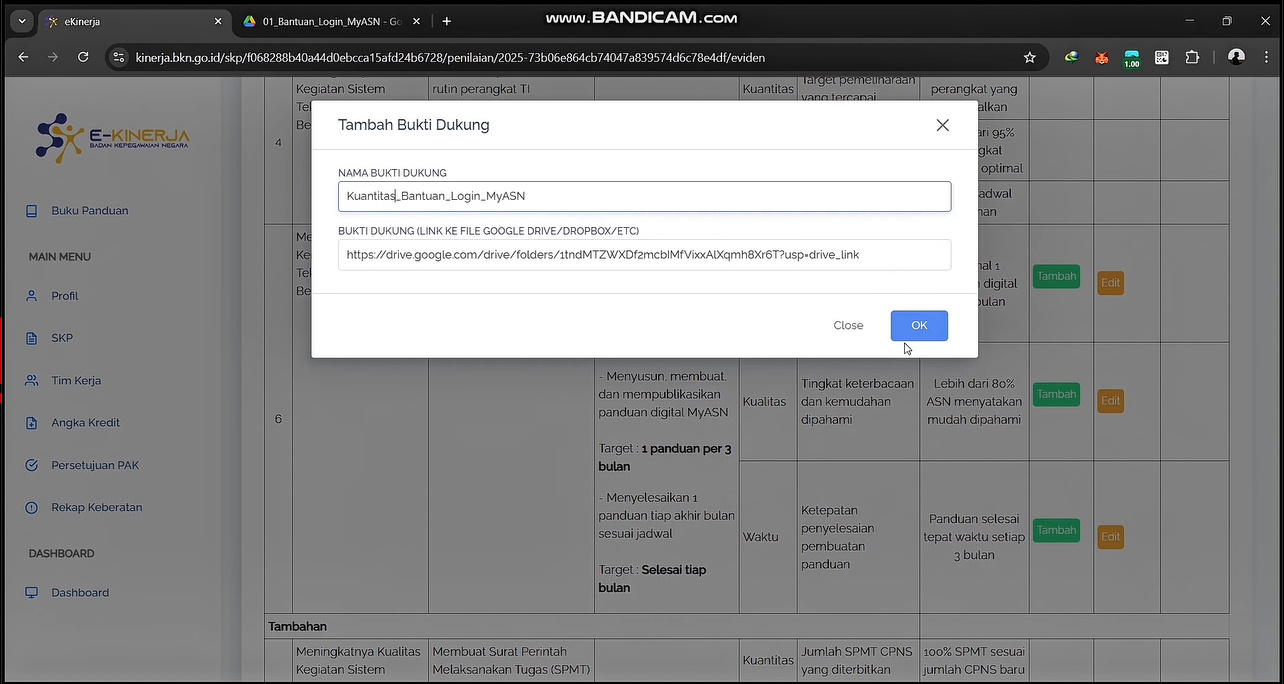This screenshot has width=1284, height=684.
Task: Click the Profil person icon
Action: (32, 296)
